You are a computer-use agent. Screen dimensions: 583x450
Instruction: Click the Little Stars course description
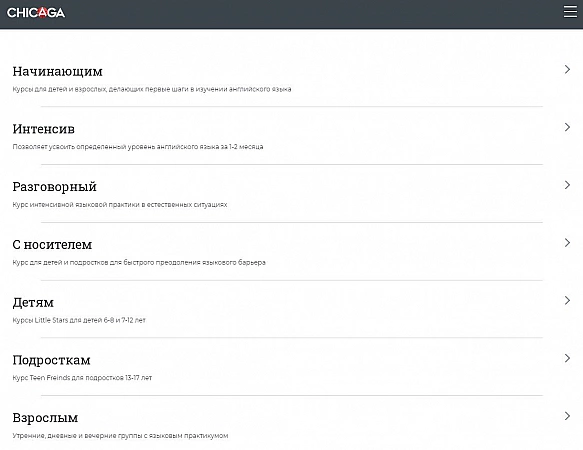coord(79,320)
